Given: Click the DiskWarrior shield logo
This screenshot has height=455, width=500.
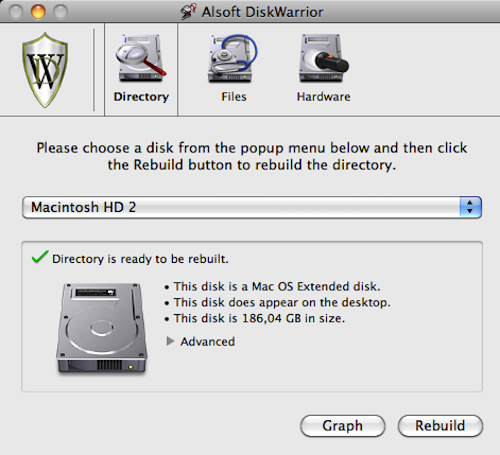Looking at the screenshot, I should click(x=45, y=70).
